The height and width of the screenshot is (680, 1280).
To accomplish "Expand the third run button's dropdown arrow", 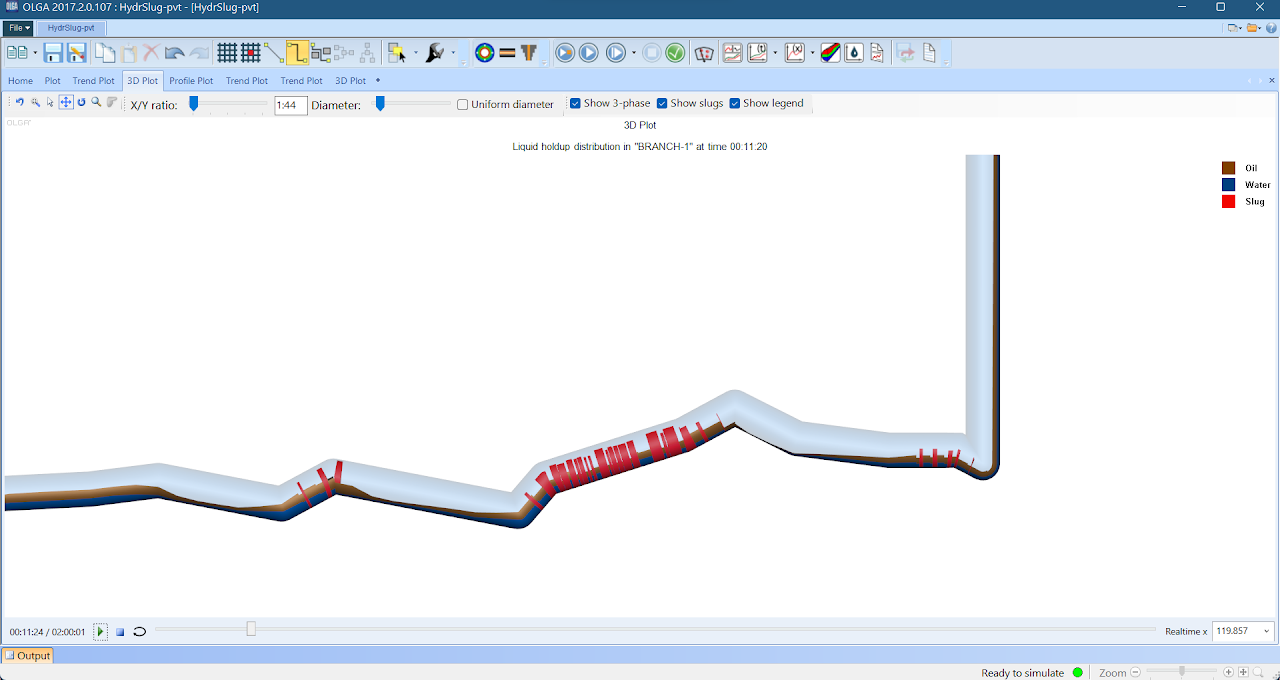I will [634, 53].
